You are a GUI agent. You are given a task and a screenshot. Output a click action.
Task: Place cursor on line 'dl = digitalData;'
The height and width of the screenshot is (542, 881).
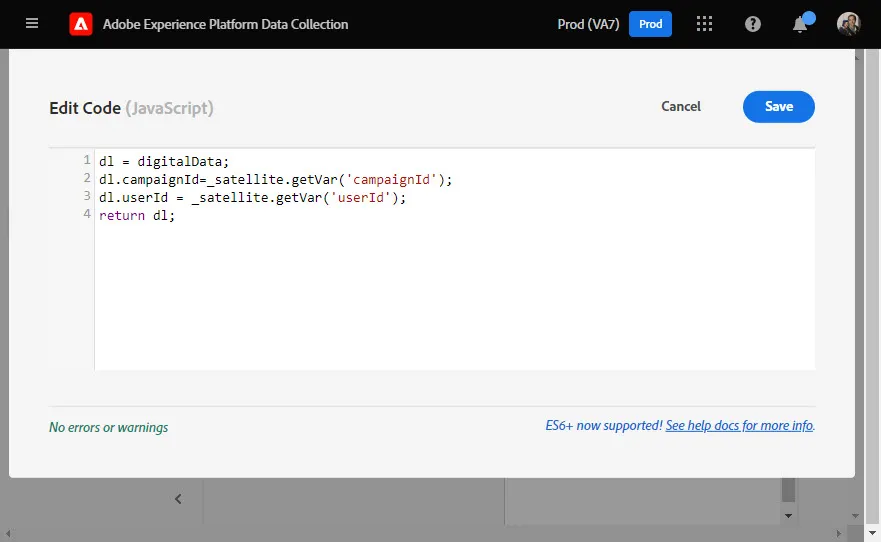tap(164, 162)
